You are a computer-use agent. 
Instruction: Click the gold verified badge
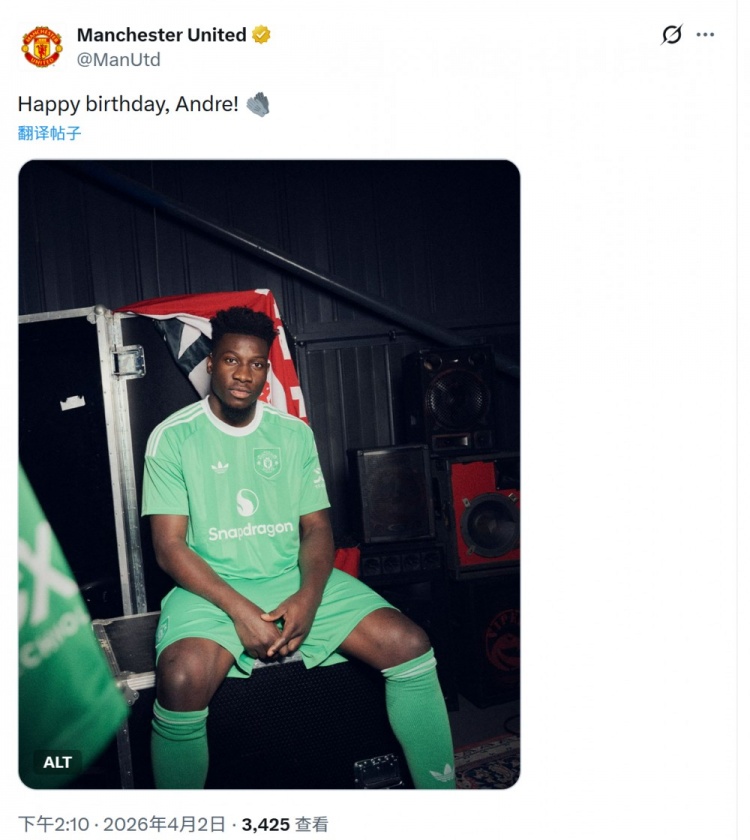click(x=262, y=35)
